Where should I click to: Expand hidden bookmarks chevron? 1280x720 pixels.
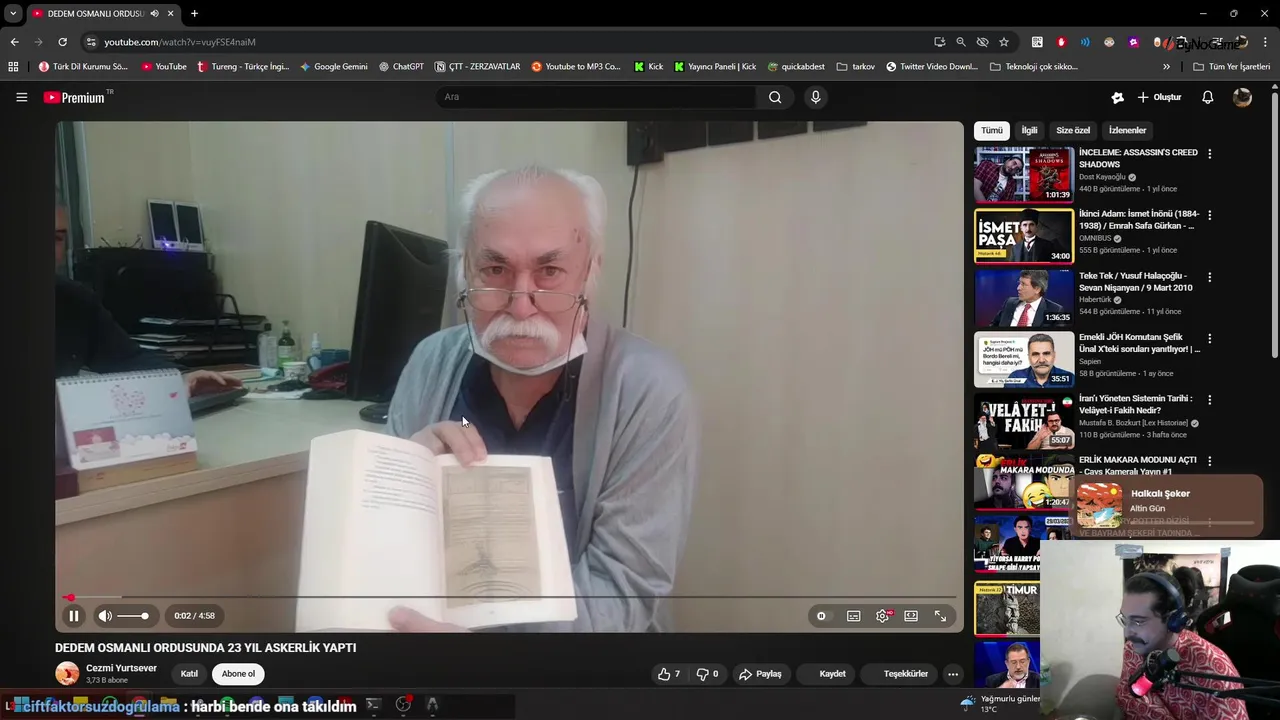click(x=1166, y=67)
